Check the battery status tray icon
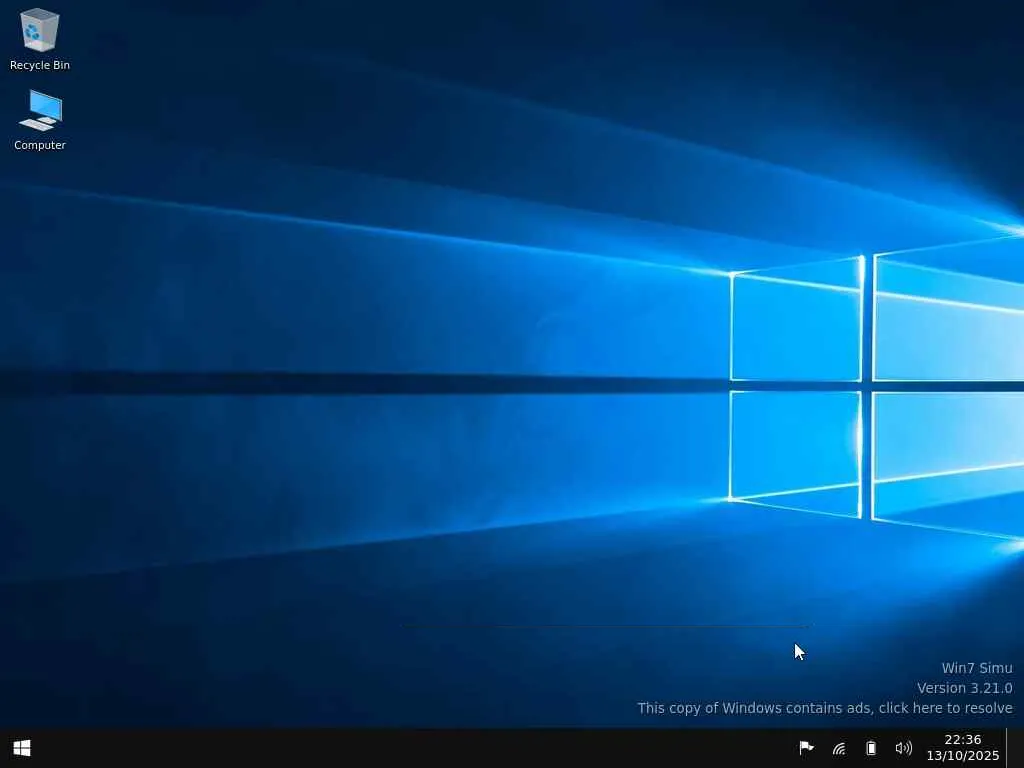This screenshot has height=768, width=1024. [871, 748]
